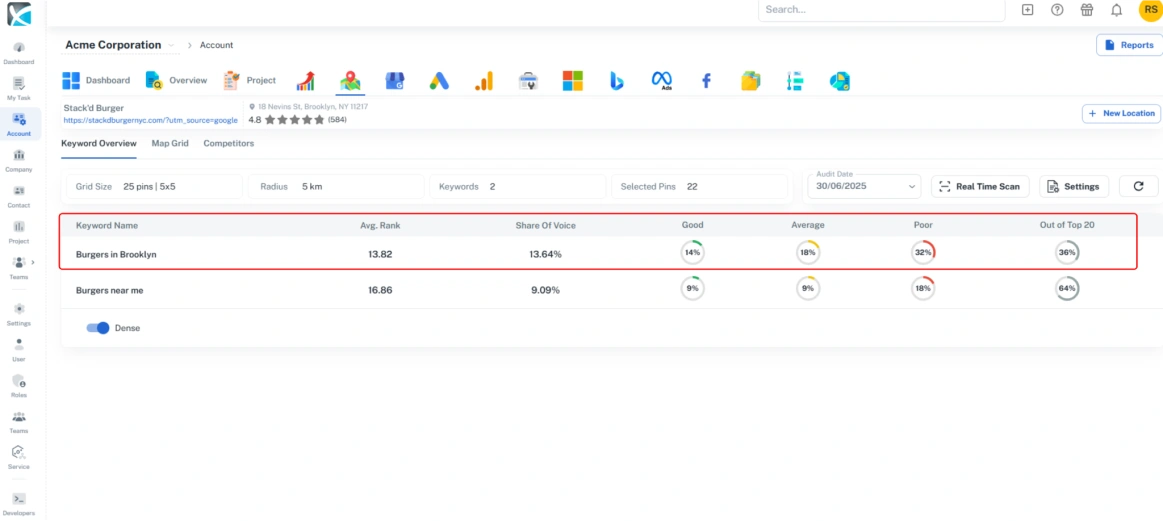This screenshot has height=521, width=1163.
Task: Click the Share Of Voice column header
Action: click(545, 225)
